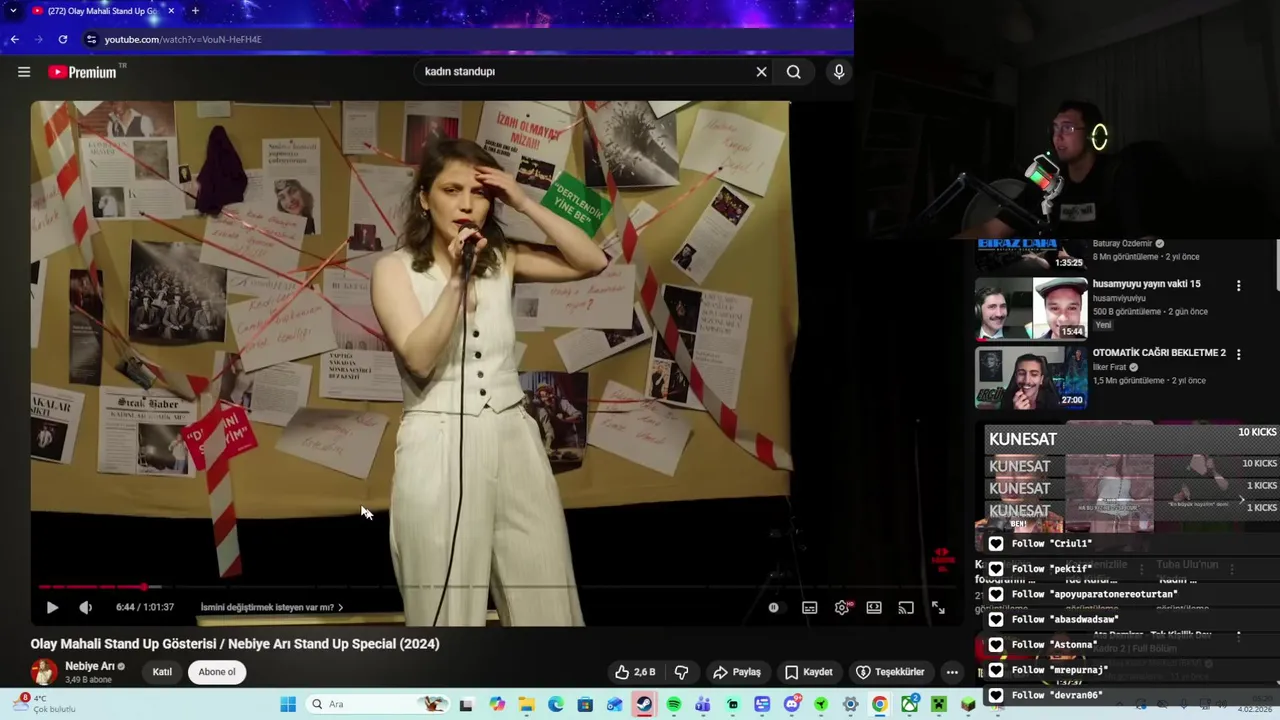The image size is (1280, 720).
Task: Save video with Kaydet button
Action: tap(808, 672)
